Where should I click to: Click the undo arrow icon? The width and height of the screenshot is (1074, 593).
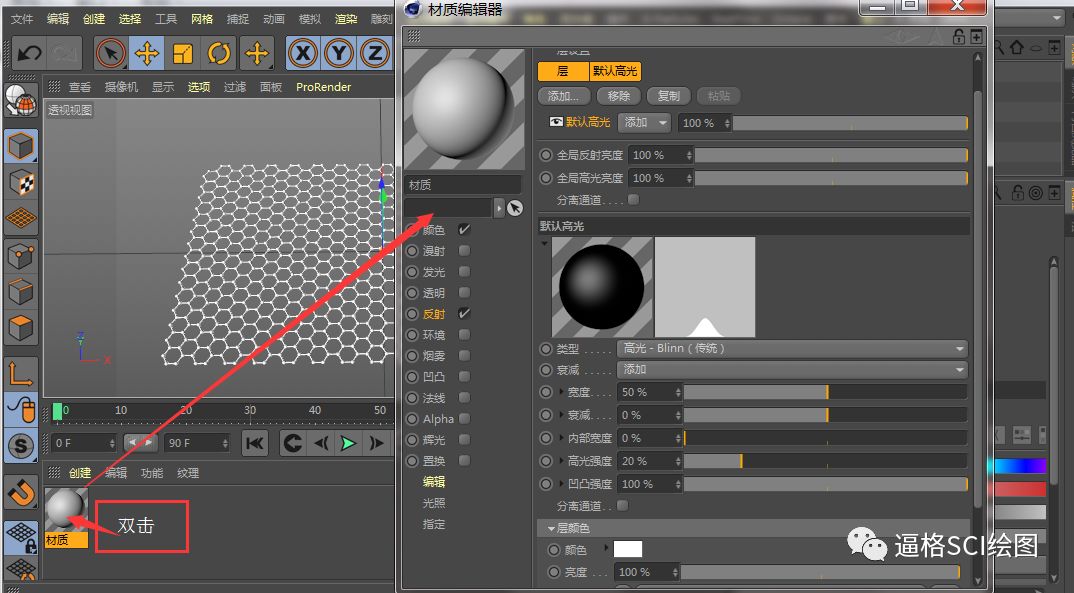coord(29,53)
